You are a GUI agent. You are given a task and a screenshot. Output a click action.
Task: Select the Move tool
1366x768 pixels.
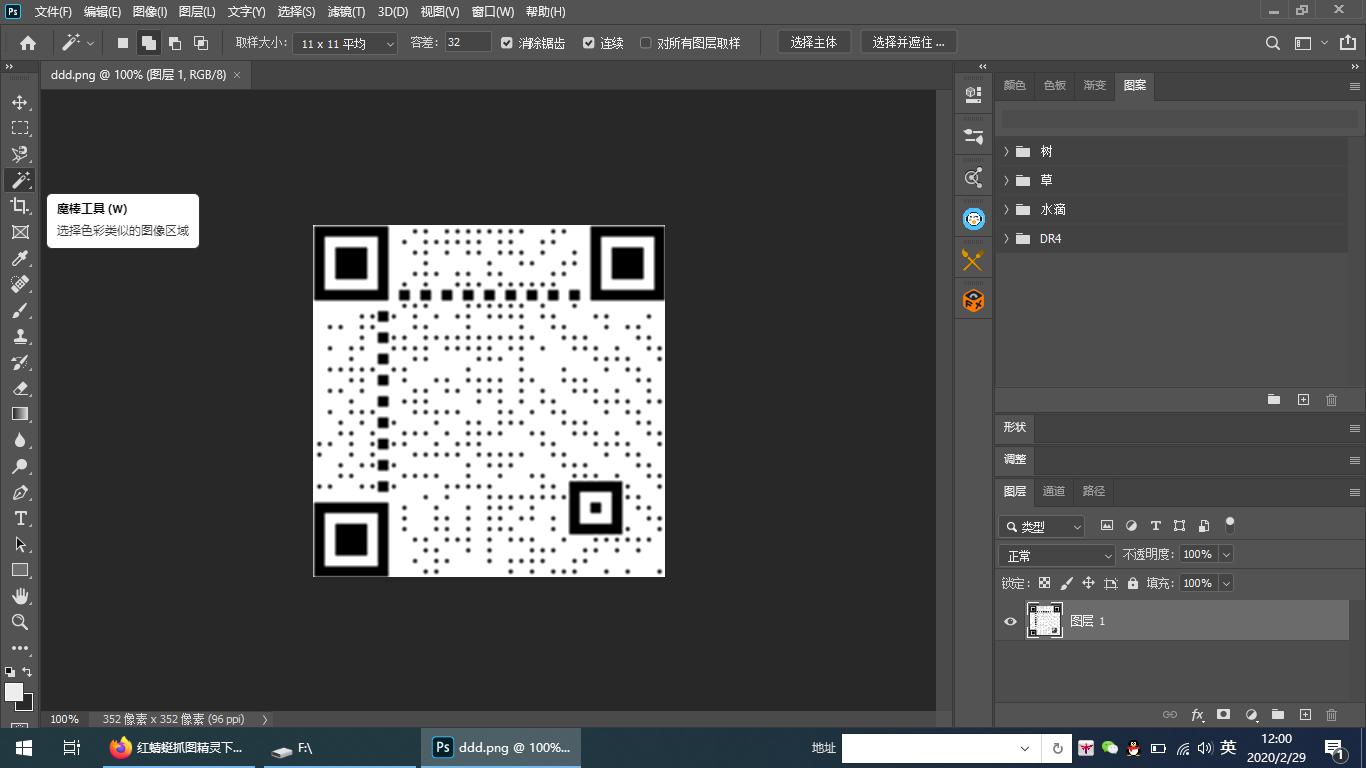click(x=20, y=102)
